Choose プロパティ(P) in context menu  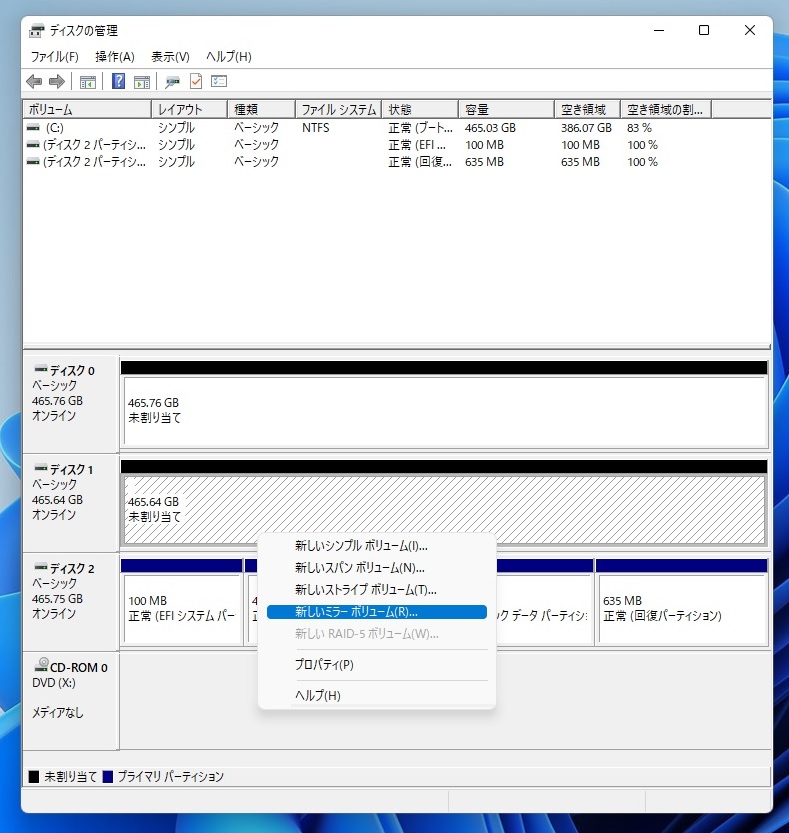click(377, 665)
